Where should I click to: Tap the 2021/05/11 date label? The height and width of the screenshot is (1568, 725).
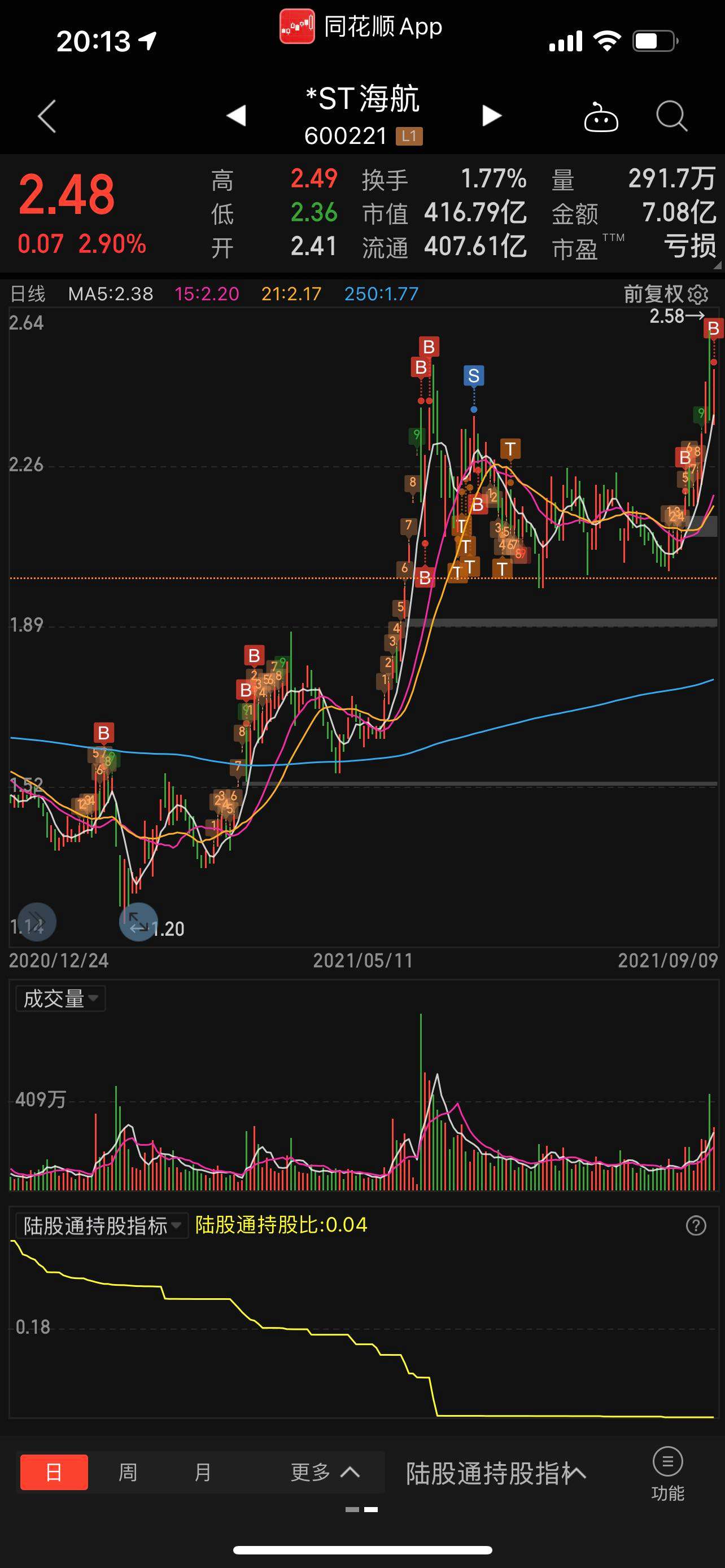pos(364,961)
